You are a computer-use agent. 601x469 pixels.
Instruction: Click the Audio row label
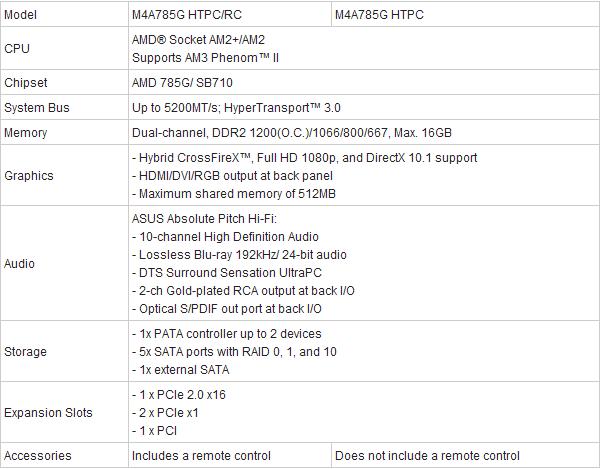point(19,264)
